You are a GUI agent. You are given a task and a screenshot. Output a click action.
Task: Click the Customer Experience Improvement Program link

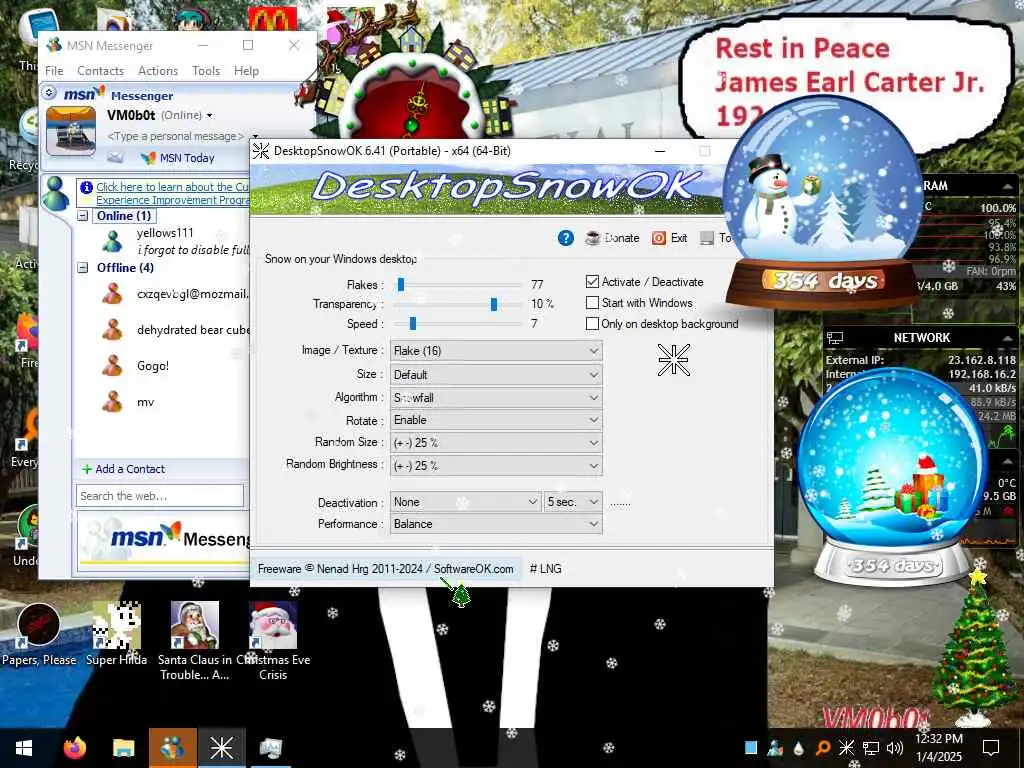tap(172, 193)
